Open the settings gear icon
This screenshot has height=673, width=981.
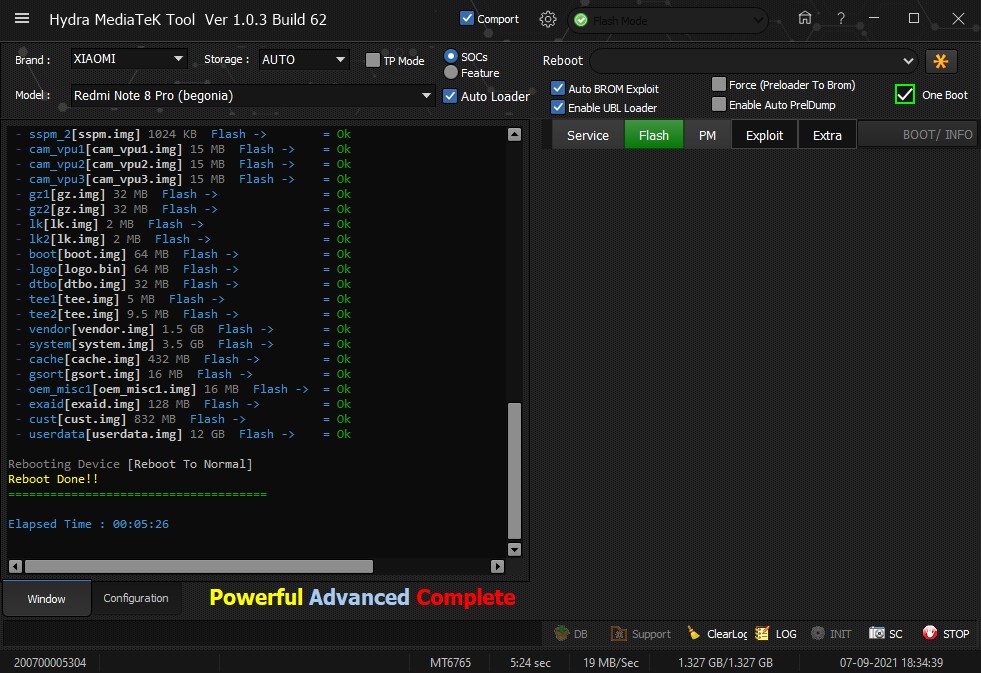(548, 19)
